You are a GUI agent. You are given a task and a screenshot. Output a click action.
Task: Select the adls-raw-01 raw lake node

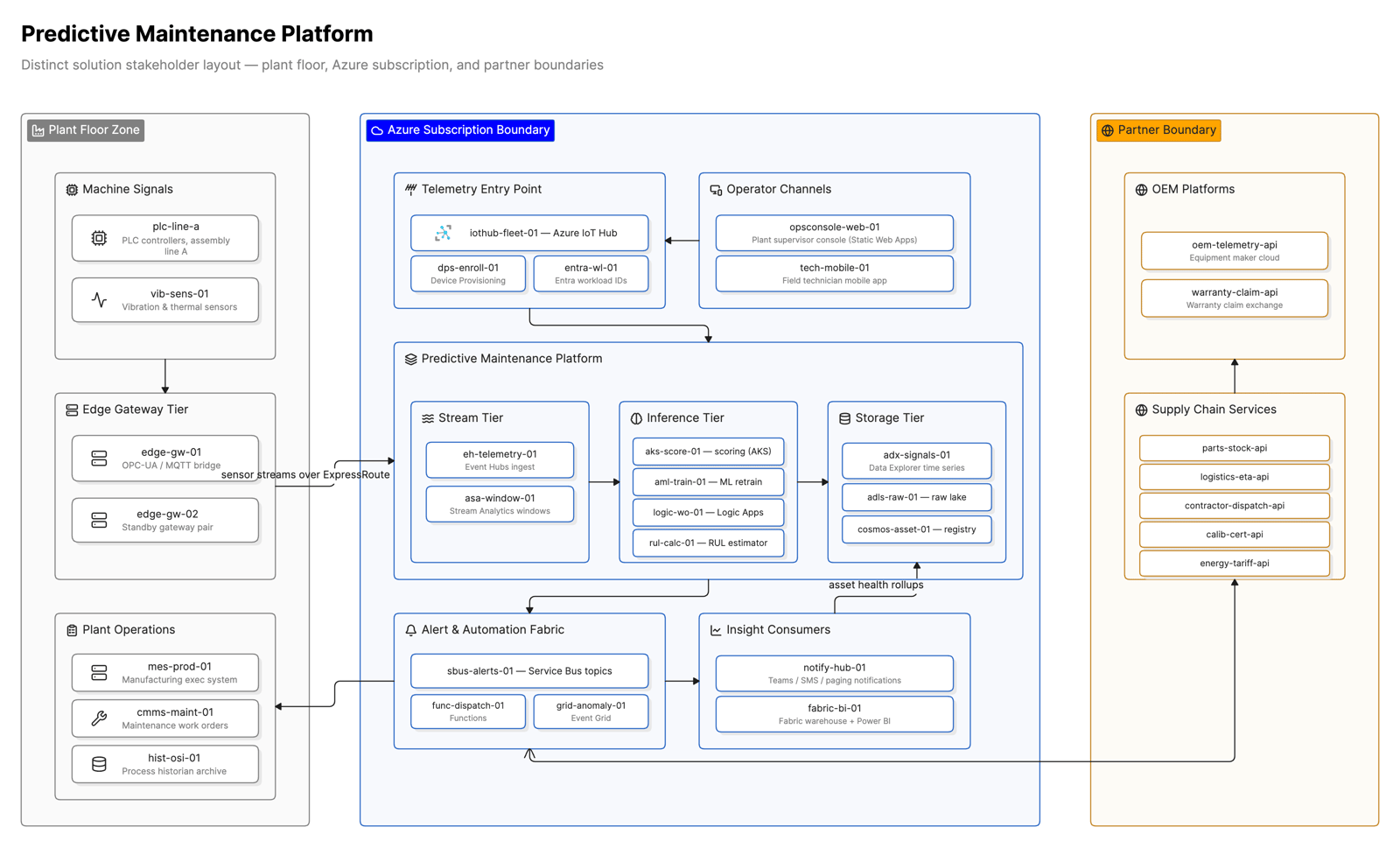pos(916,497)
